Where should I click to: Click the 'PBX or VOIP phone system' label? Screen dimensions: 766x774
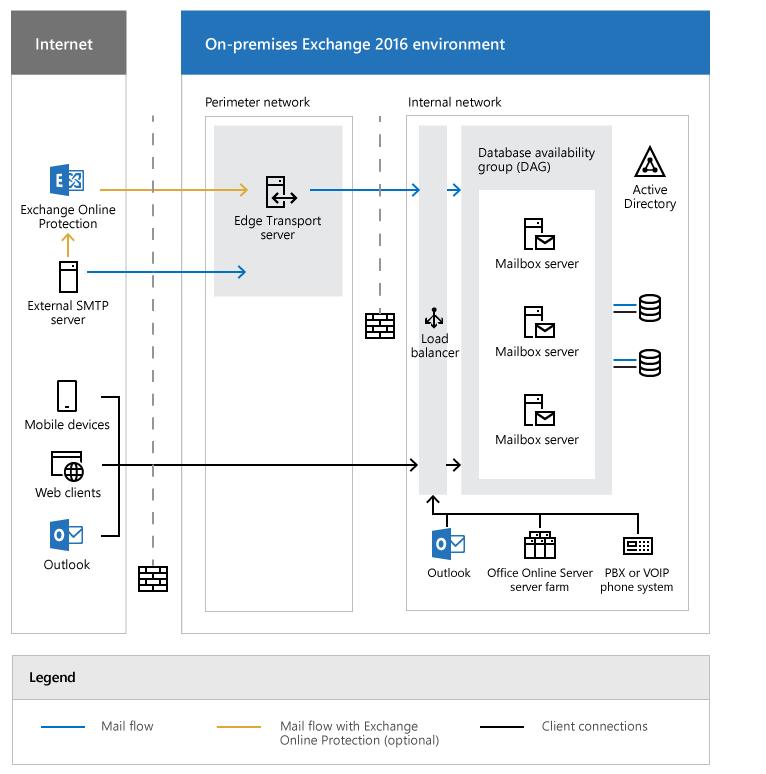(636, 580)
